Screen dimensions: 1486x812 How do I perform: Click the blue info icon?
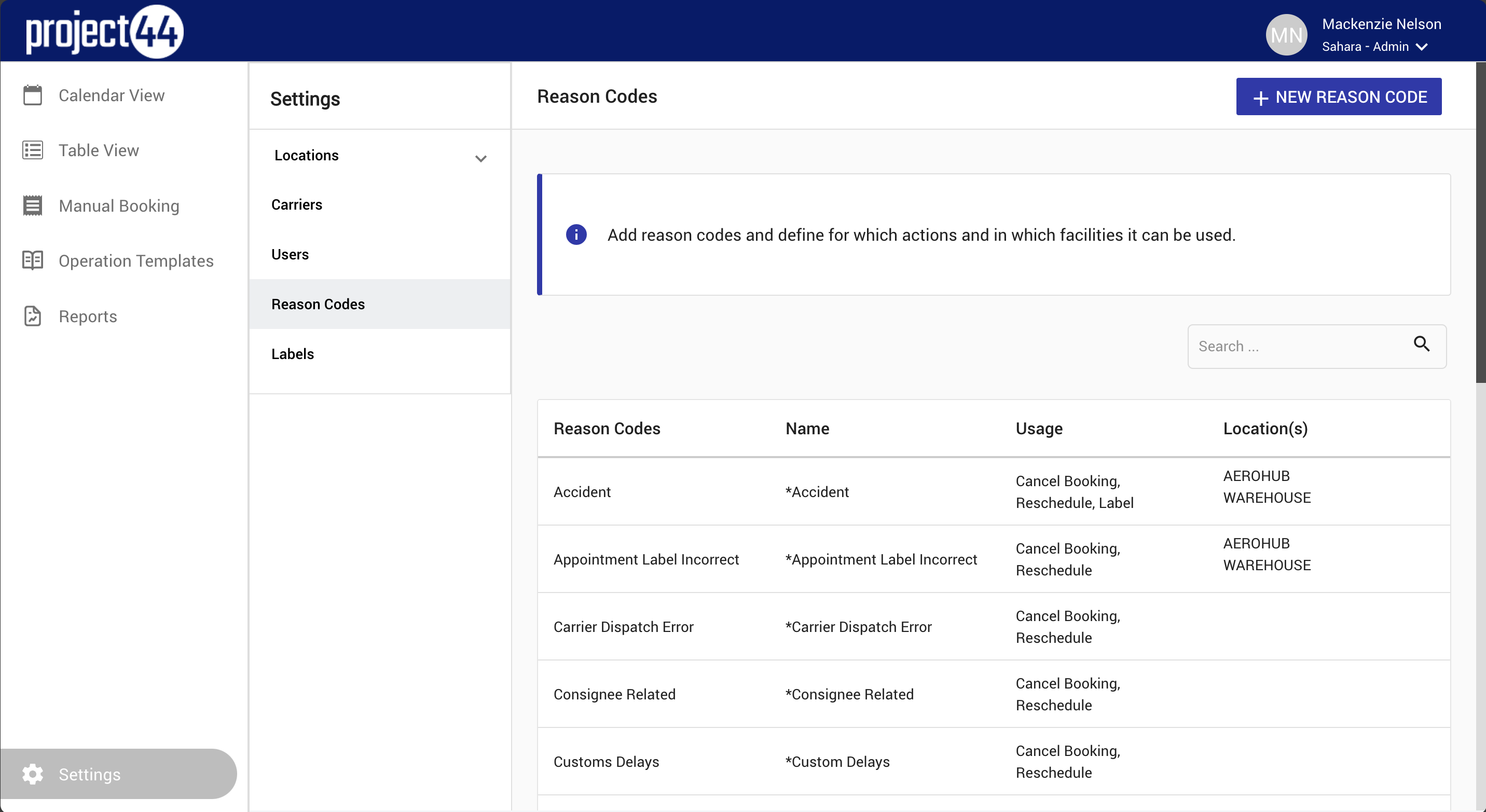tap(576, 235)
